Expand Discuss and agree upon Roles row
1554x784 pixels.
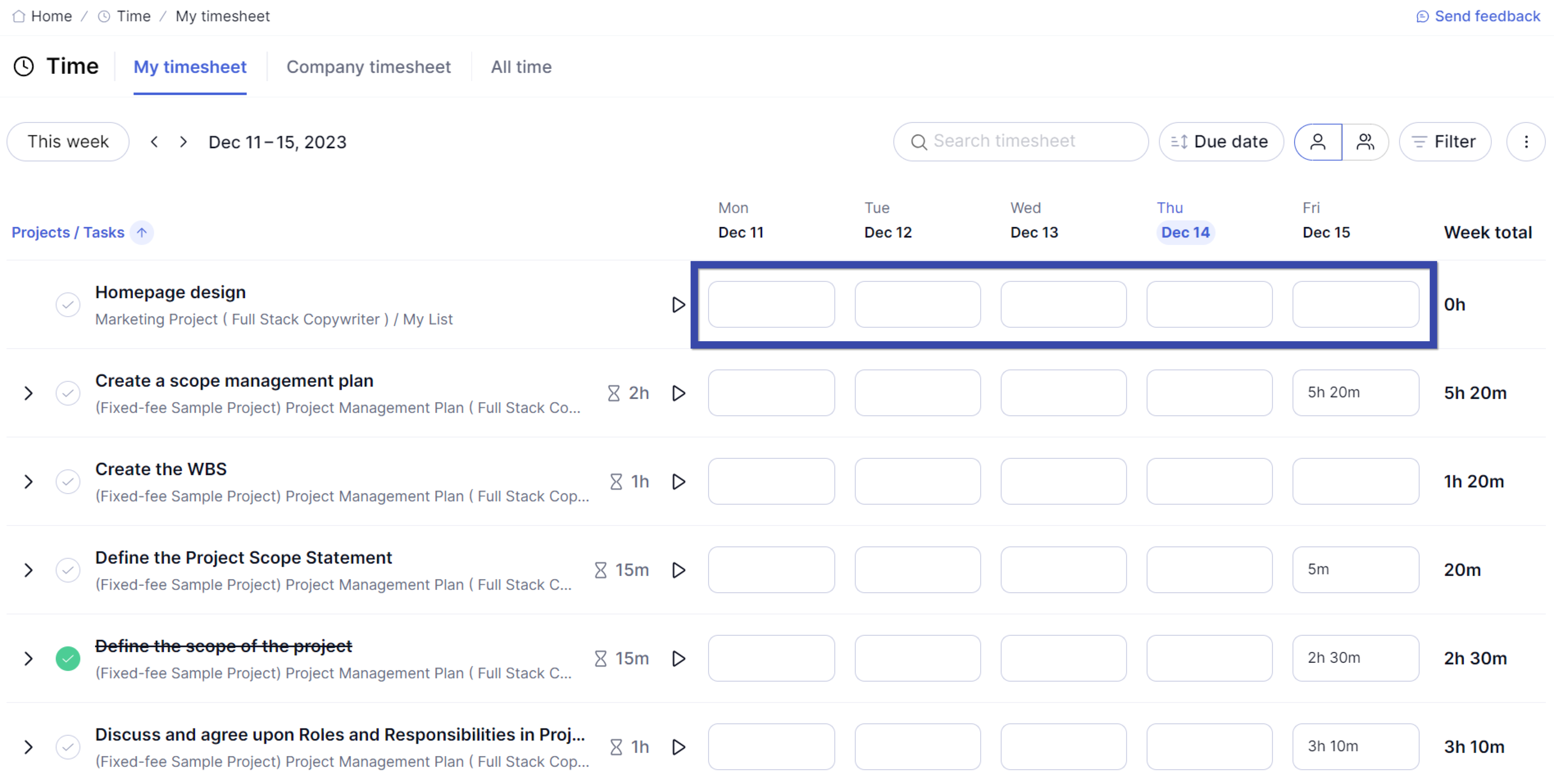[x=28, y=747]
